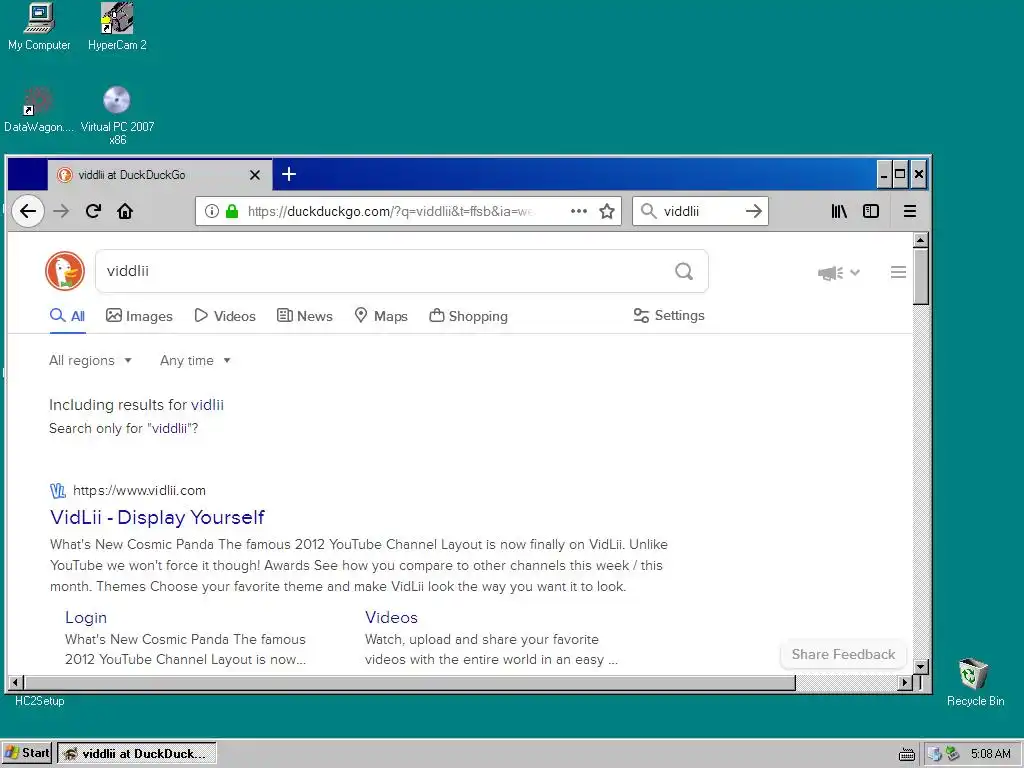The image size is (1024, 768).
Task: Click the DuckDuckGo duck logo
Action: pyautogui.click(x=65, y=270)
